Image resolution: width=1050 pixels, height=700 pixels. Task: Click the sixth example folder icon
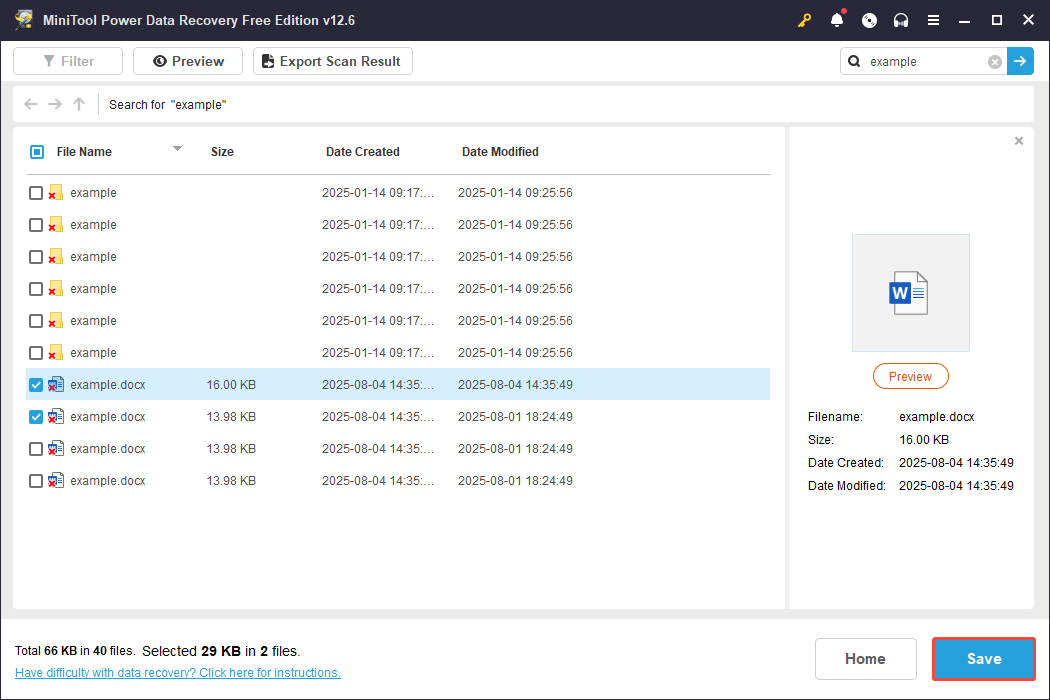pyautogui.click(x=56, y=353)
